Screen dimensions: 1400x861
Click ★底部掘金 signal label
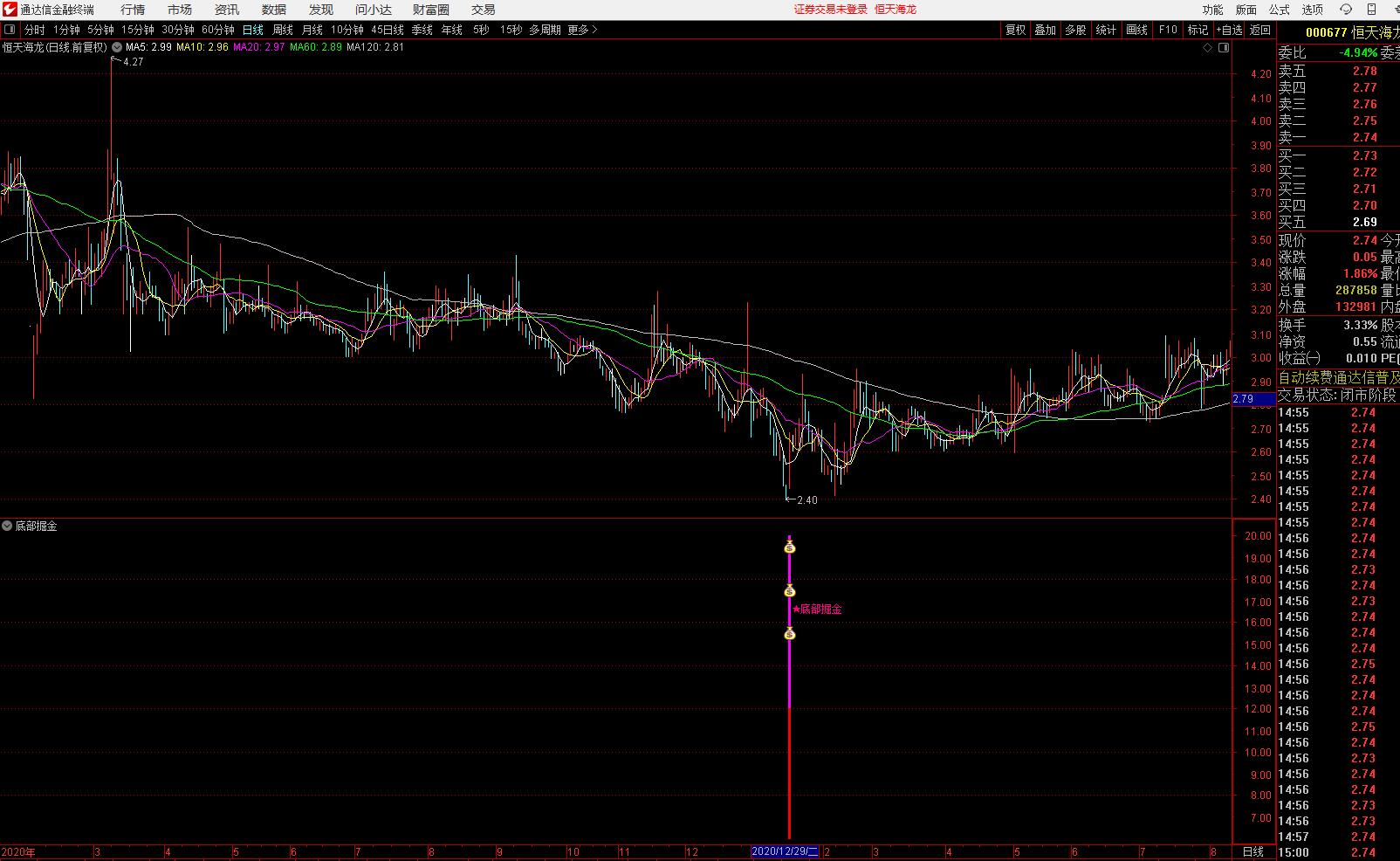click(817, 609)
